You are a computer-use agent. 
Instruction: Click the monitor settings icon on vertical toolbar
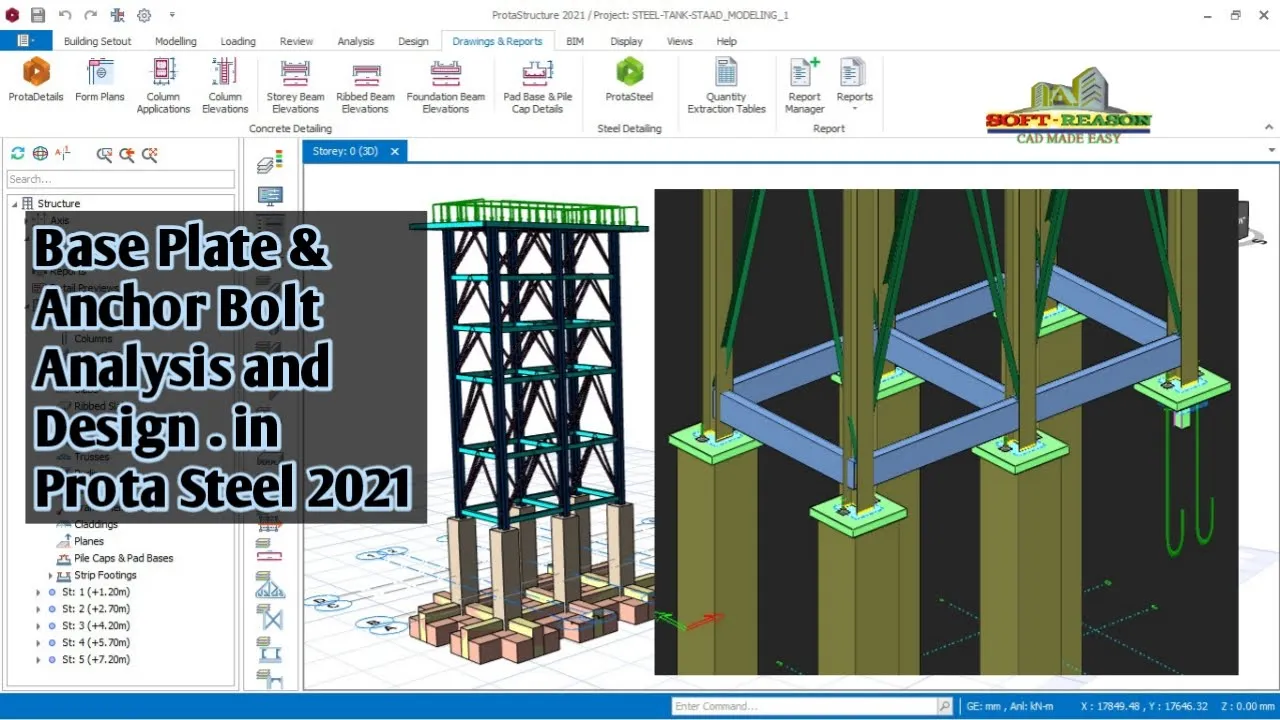(x=270, y=195)
